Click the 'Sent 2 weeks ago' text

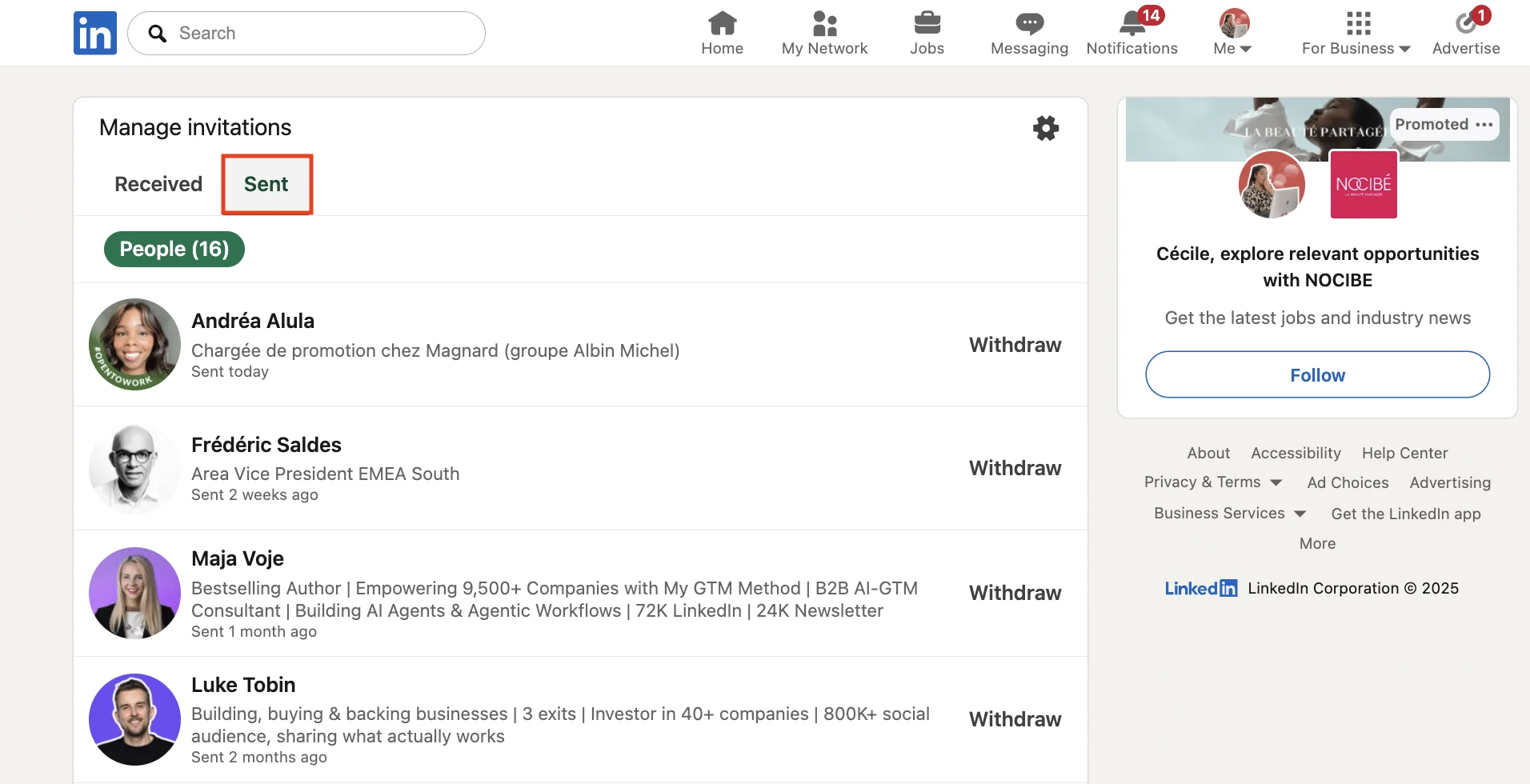point(254,494)
